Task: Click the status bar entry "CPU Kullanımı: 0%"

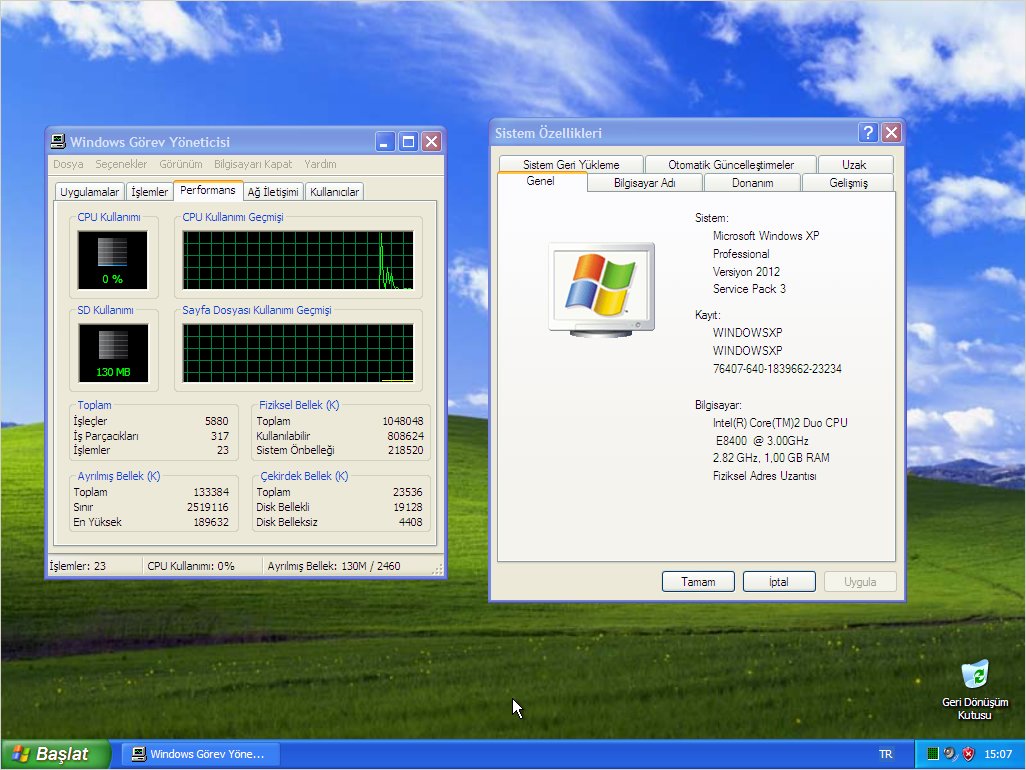Action: coord(191,566)
